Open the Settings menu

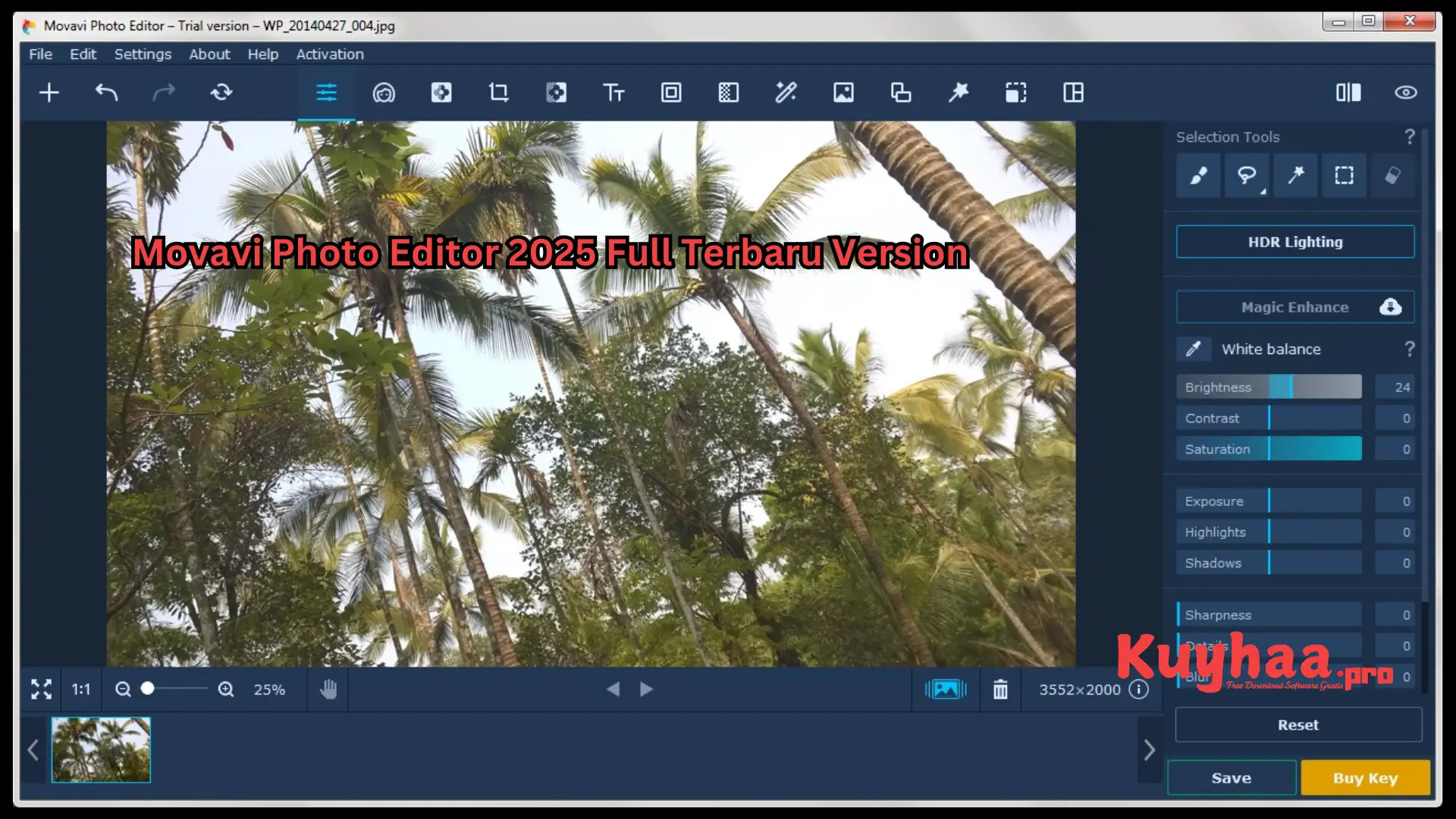click(x=143, y=54)
